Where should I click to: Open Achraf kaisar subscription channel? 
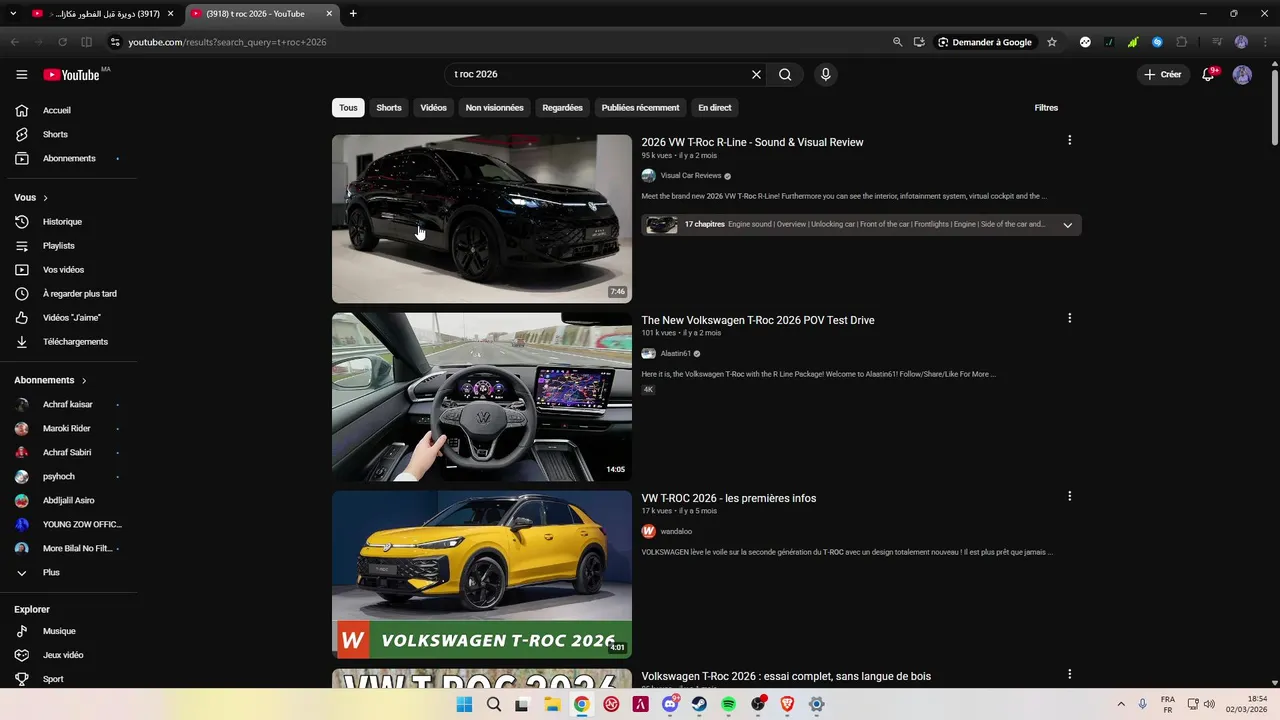tap(68, 405)
